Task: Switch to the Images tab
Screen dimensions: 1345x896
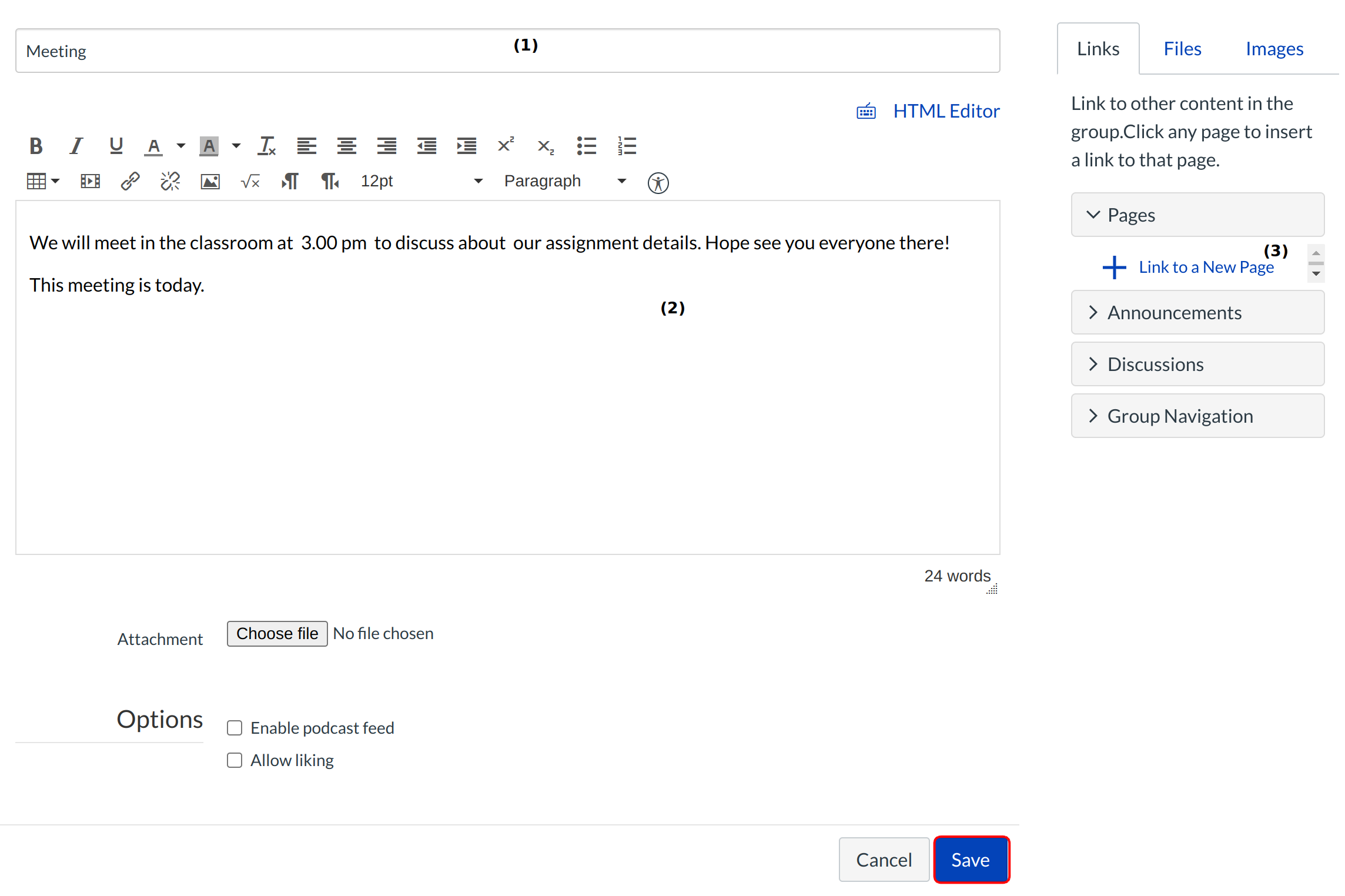Action: (1274, 49)
